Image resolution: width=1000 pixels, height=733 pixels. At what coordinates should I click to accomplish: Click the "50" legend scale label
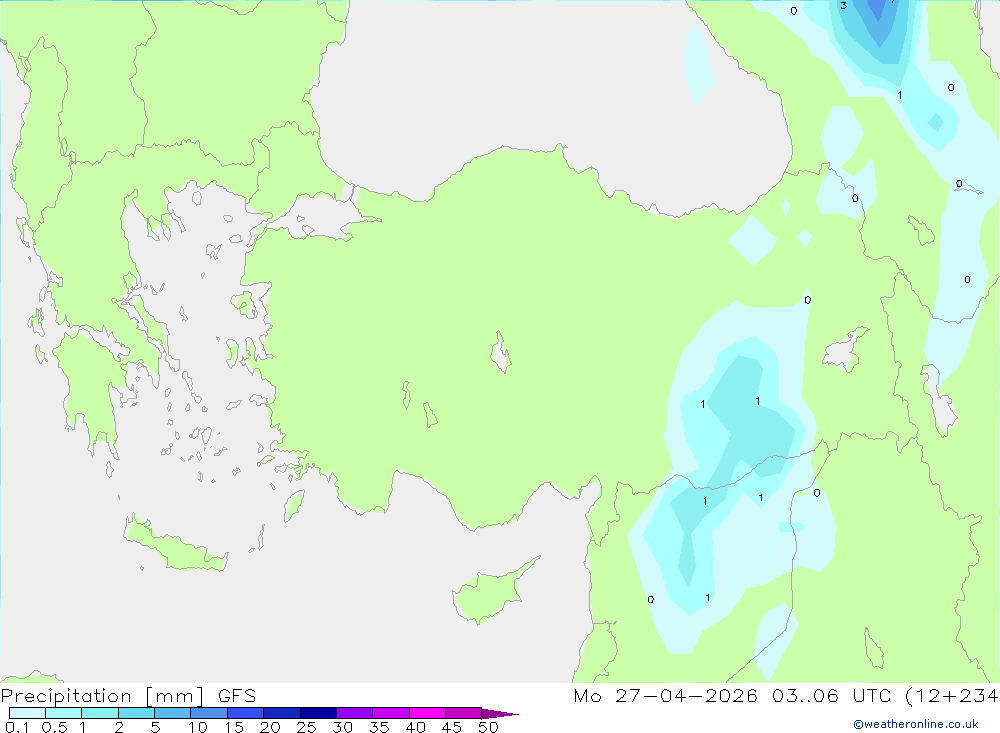pos(488,727)
